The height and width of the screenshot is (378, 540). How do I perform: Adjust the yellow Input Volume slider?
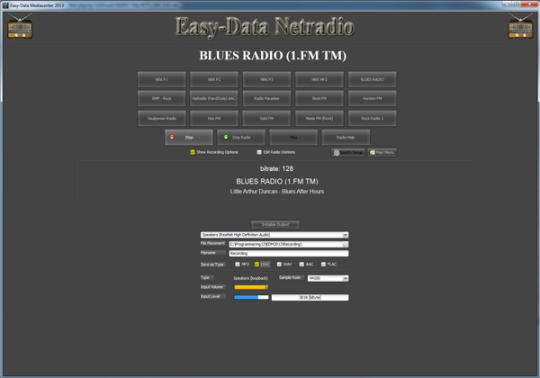coord(251,287)
